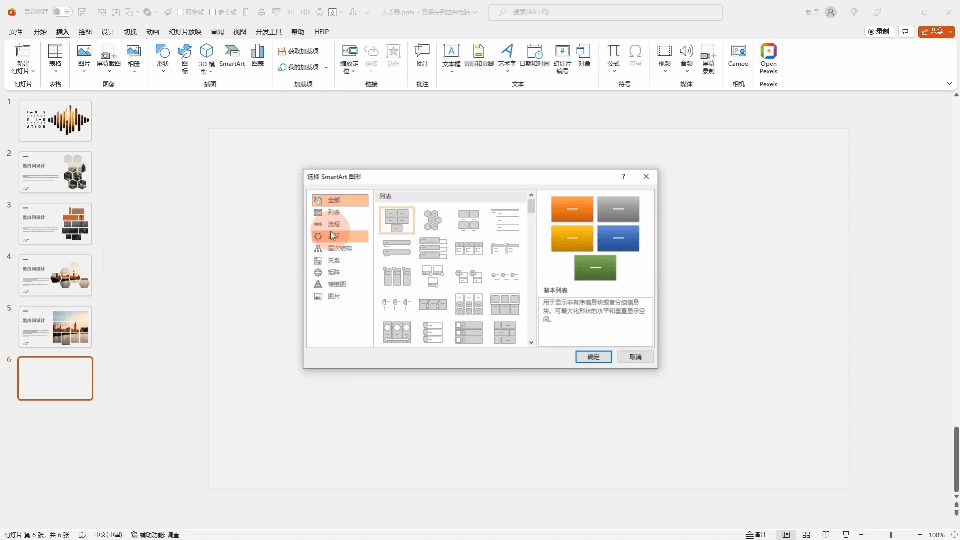
Task: Select slide 3 thumbnail with brick image
Action: (55, 223)
